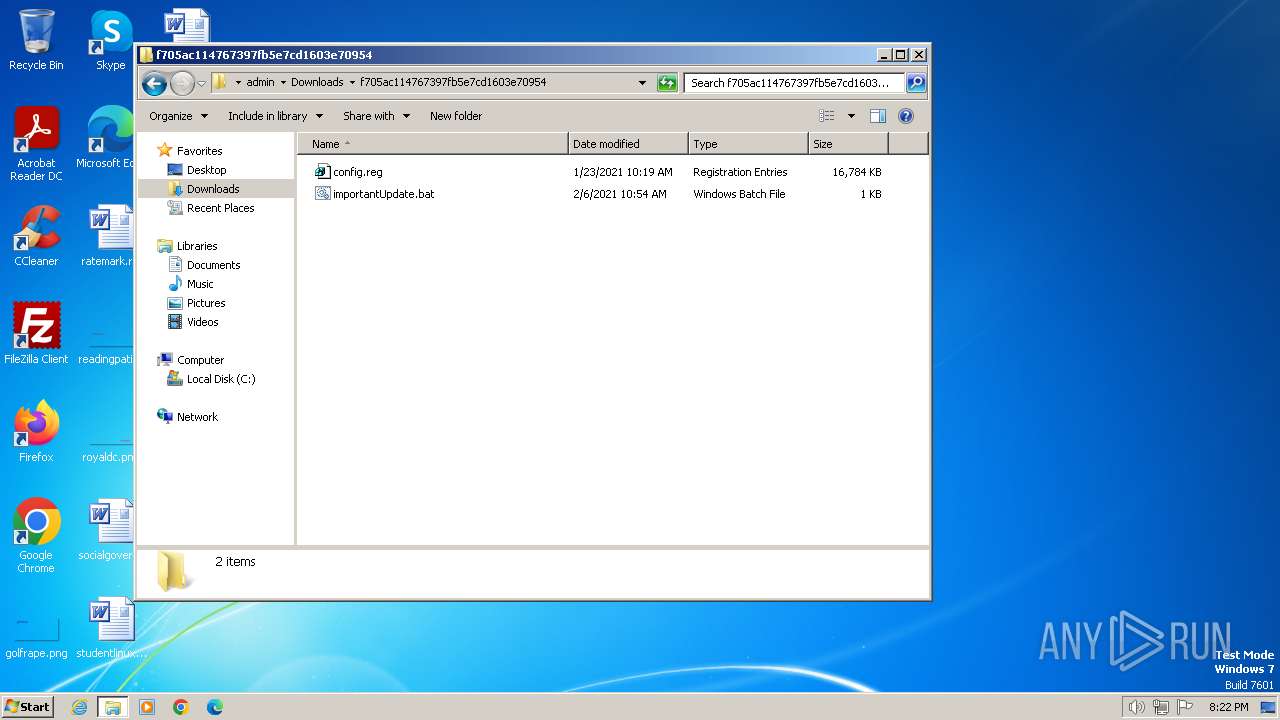Sort by Date modified column header
Screen dimensions: 1280x720
628,144
